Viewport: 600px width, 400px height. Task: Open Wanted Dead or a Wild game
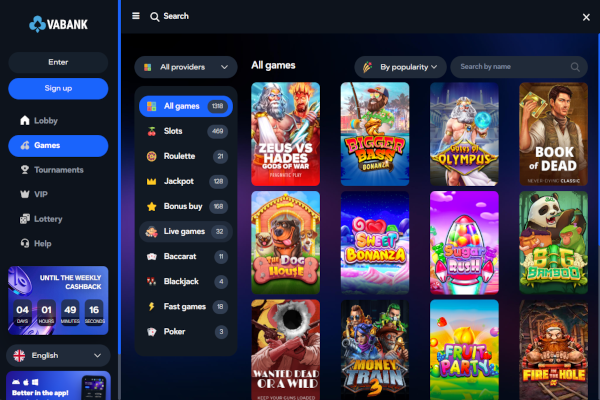click(285, 350)
